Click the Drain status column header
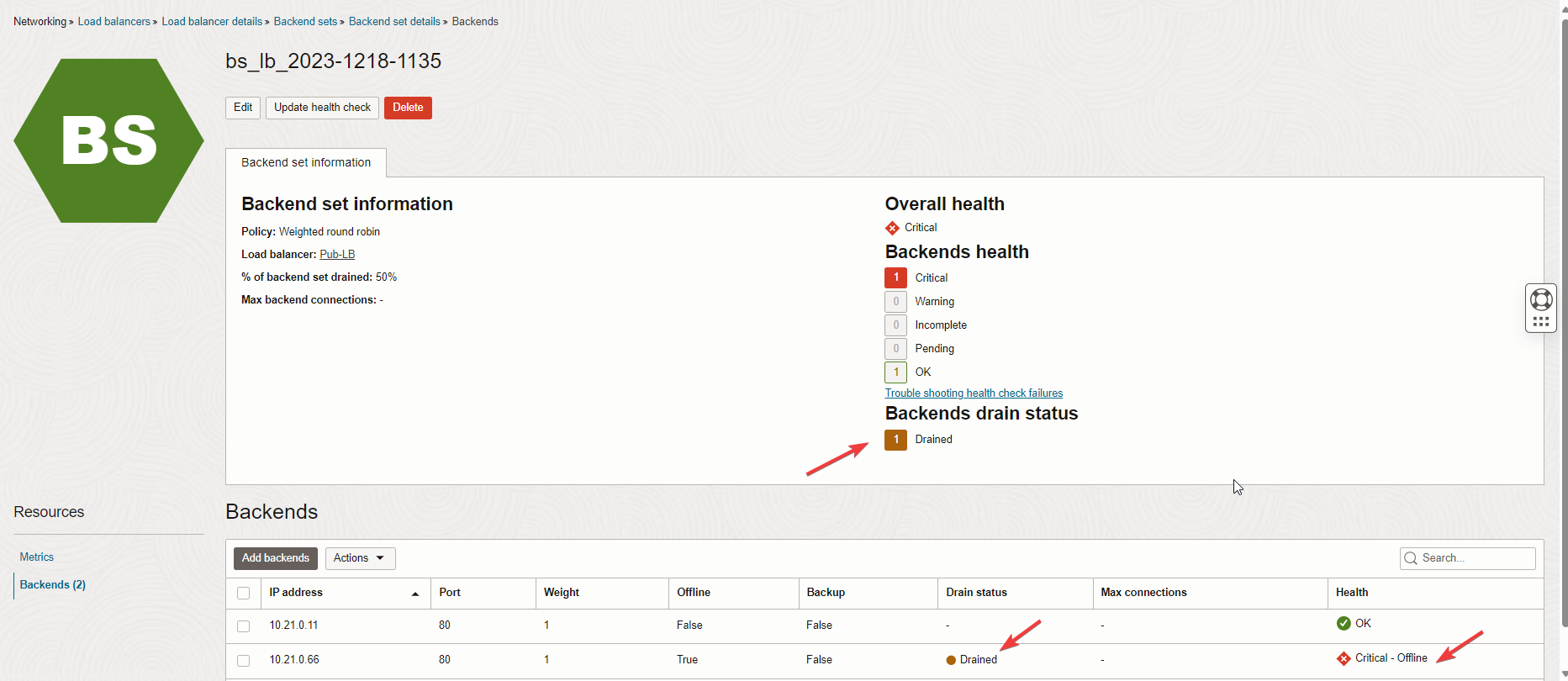This screenshot has width=1568, height=681. click(976, 593)
